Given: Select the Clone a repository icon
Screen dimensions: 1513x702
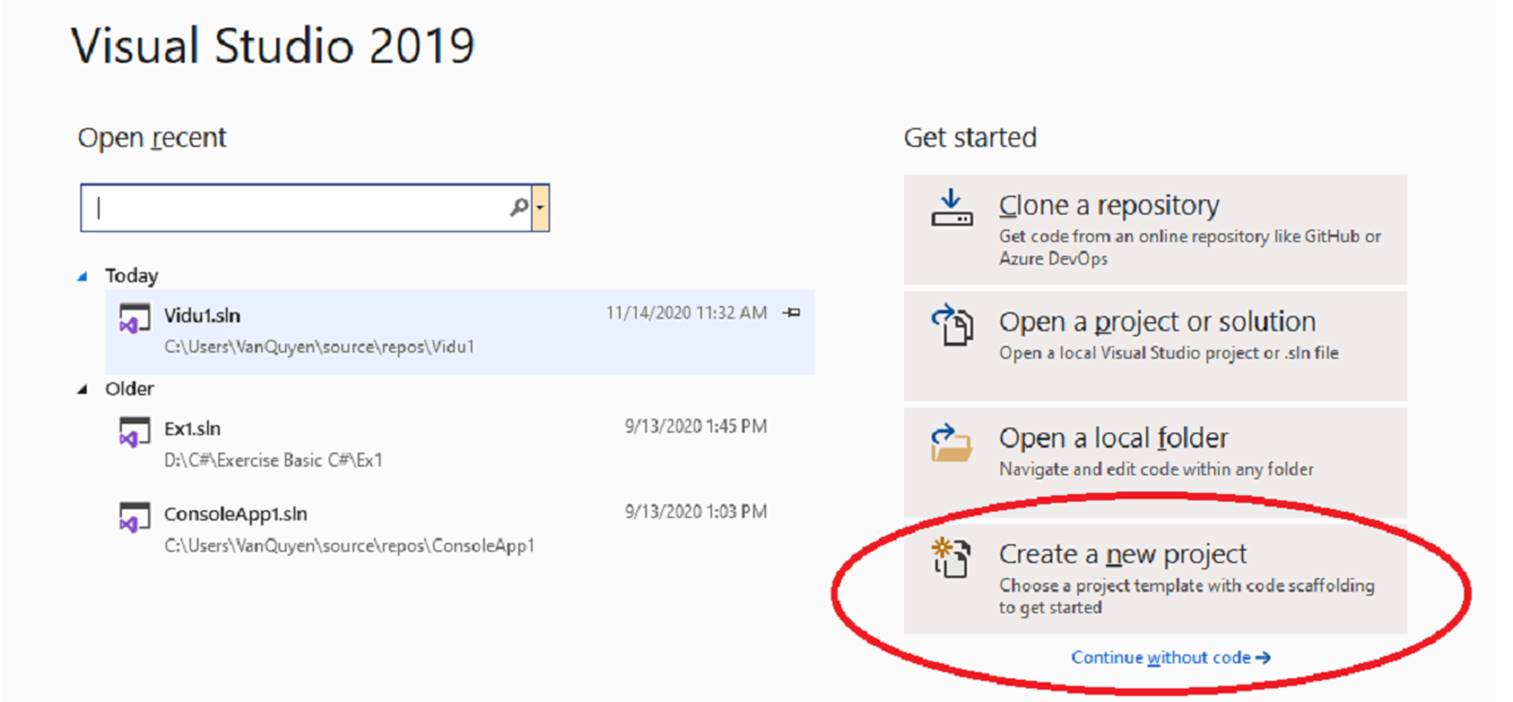Looking at the screenshot, I should (952, 207).
